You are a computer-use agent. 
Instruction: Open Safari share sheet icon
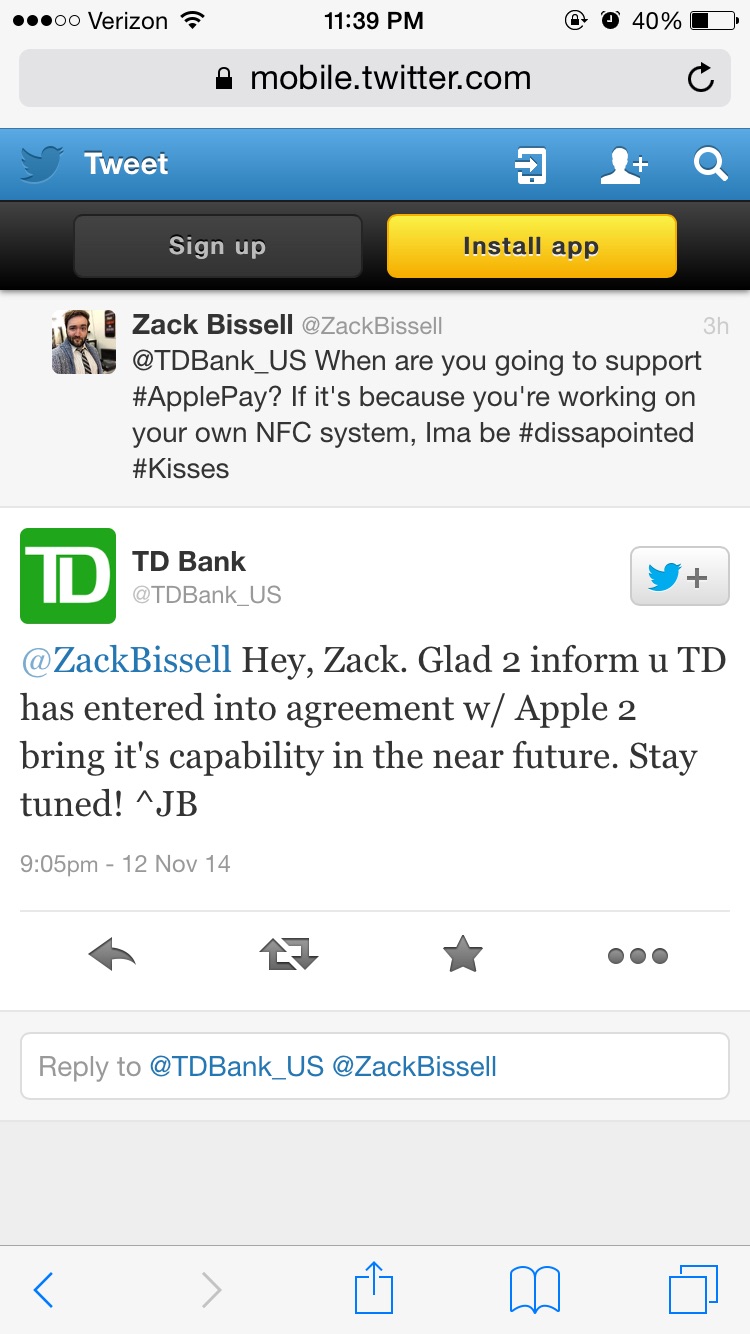tap(375, 1288)
